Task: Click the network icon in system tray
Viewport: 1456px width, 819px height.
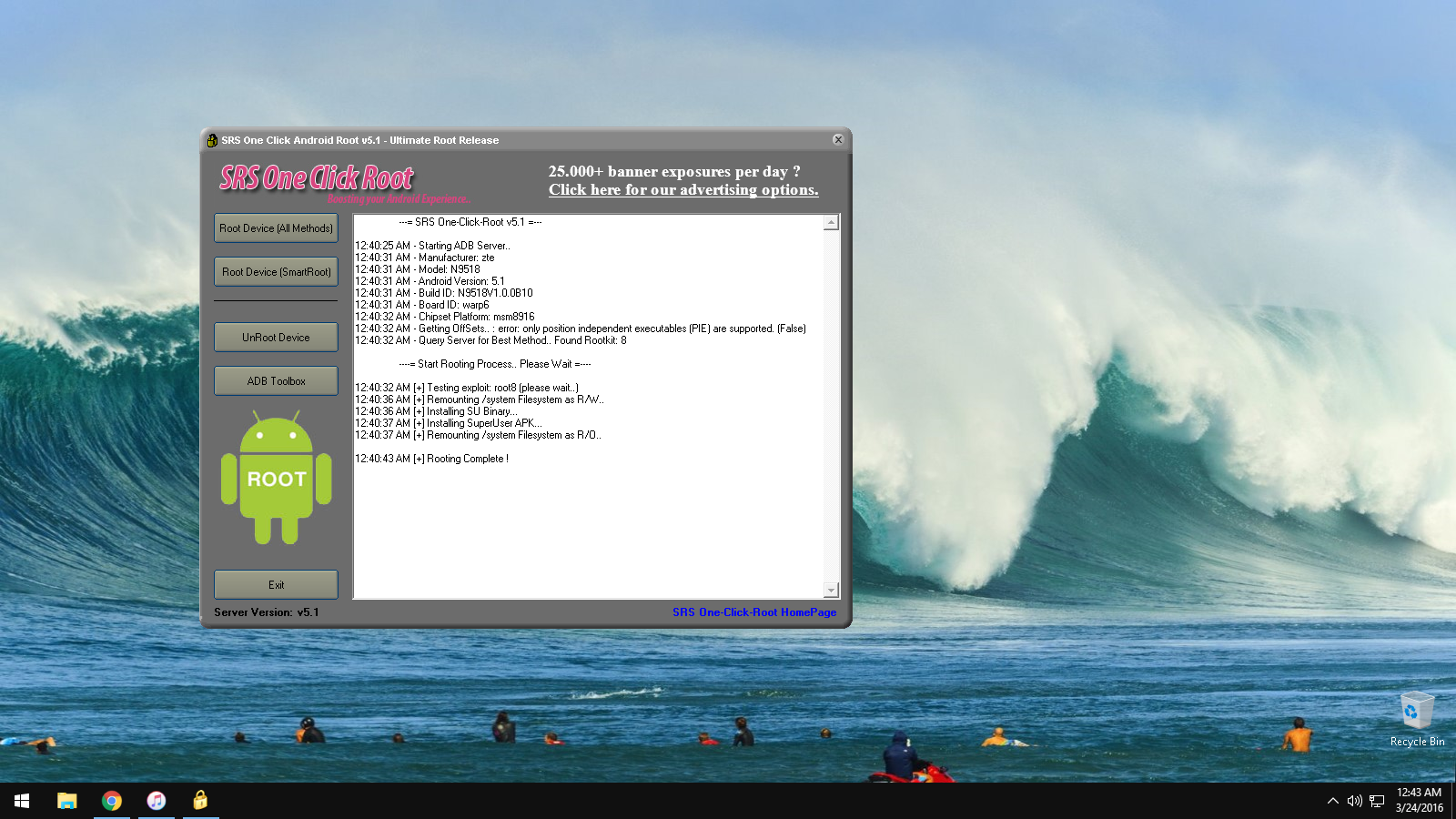Action: (x=1377, y=801)
